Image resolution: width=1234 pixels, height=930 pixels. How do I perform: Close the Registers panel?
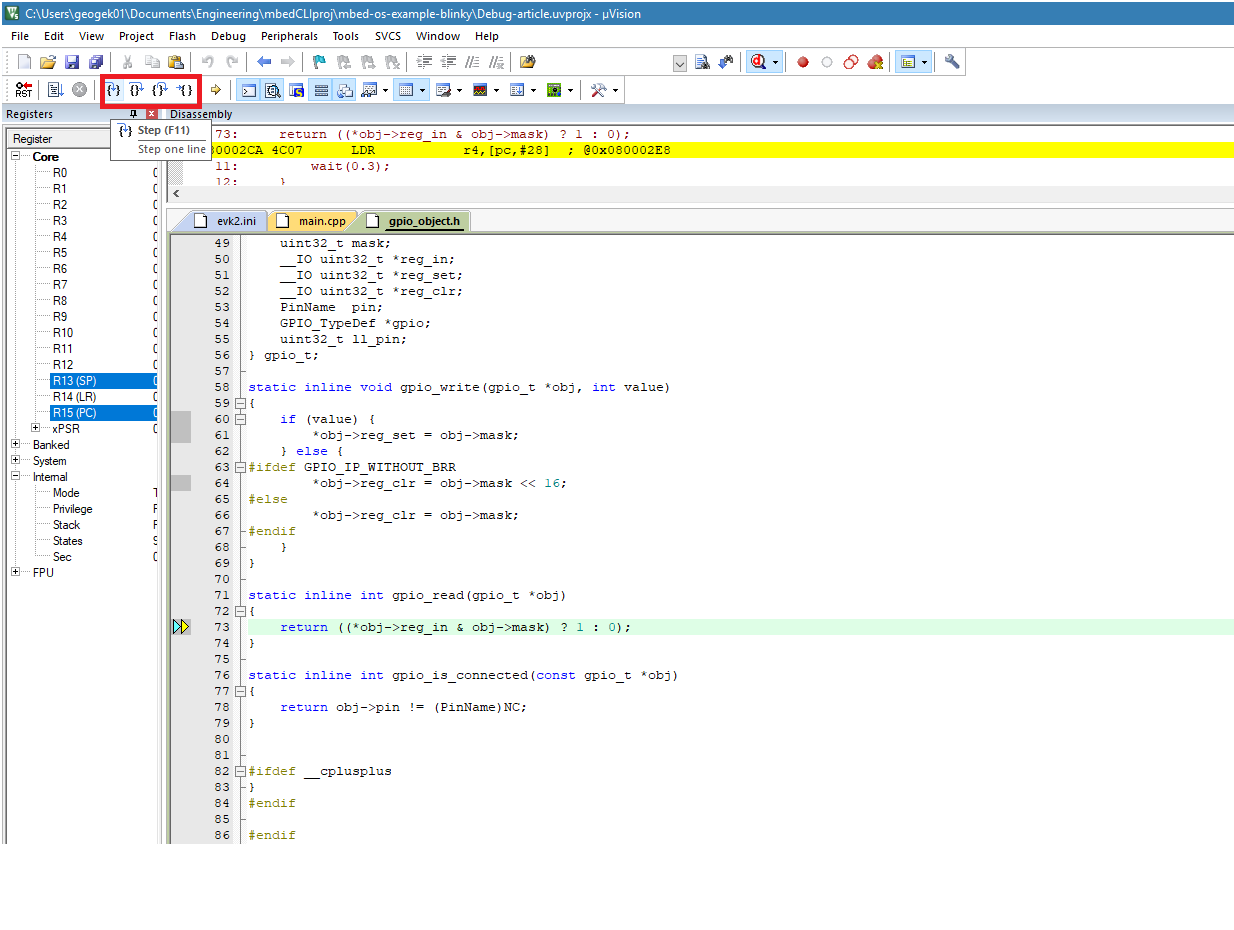pyautogui.click(x=152, y=114)
